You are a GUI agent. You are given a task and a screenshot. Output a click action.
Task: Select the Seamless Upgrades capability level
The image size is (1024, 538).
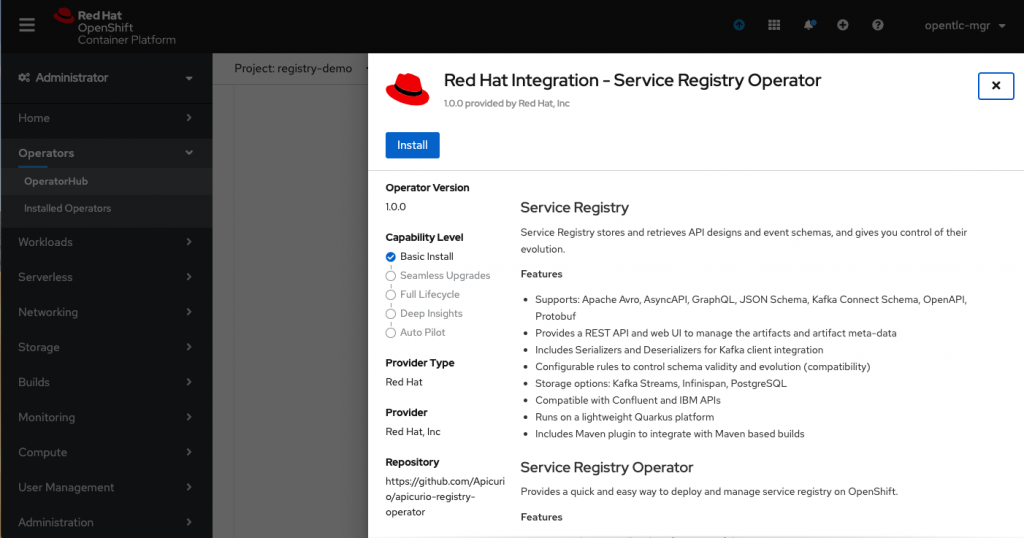[x=438, y=276]
